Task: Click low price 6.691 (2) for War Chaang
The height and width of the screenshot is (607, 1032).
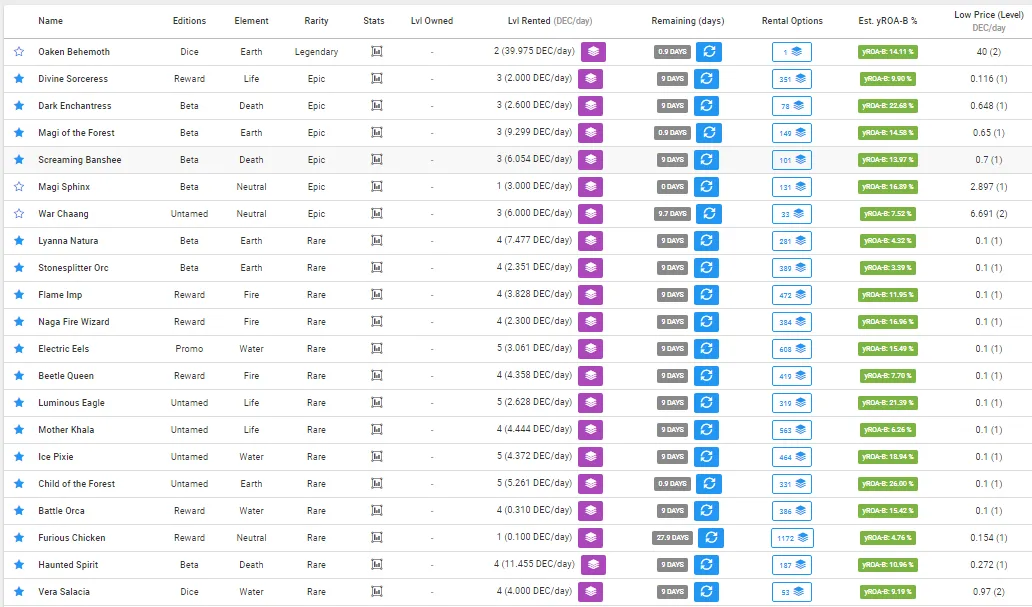Action: point(989,213)
